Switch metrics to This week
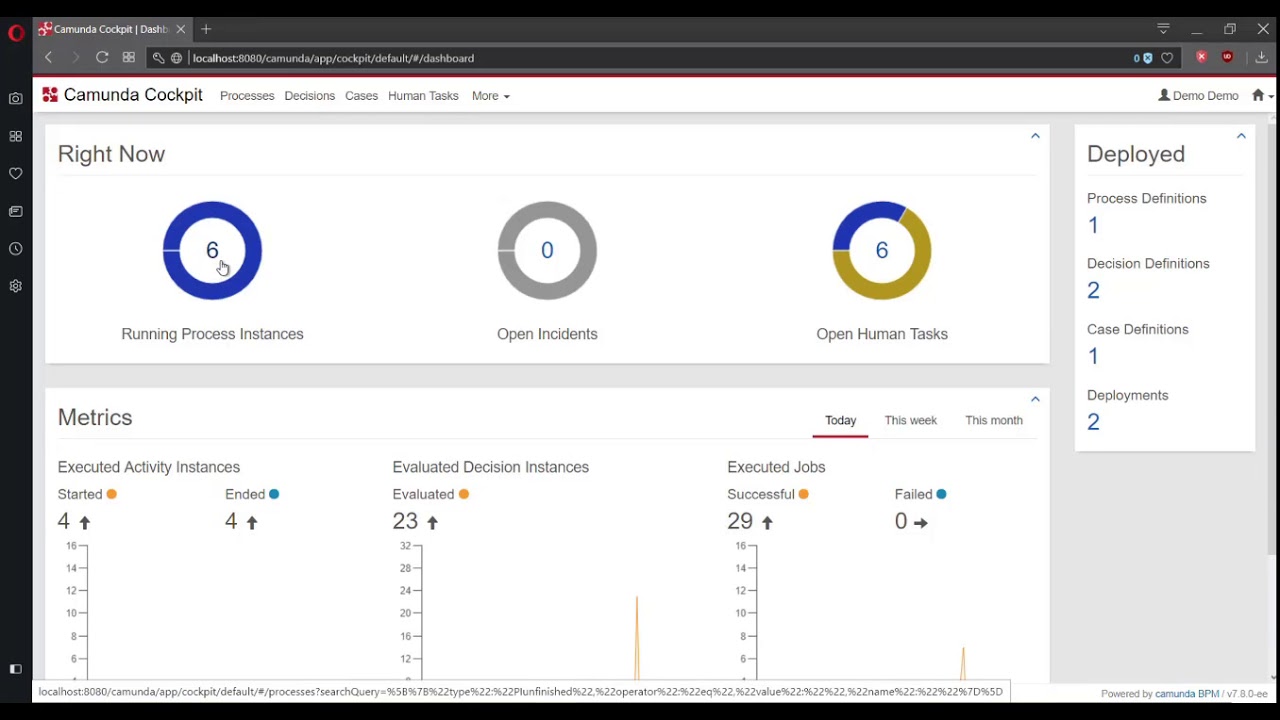Viewport: 1280px width, 720px height. tap(910, 420)
